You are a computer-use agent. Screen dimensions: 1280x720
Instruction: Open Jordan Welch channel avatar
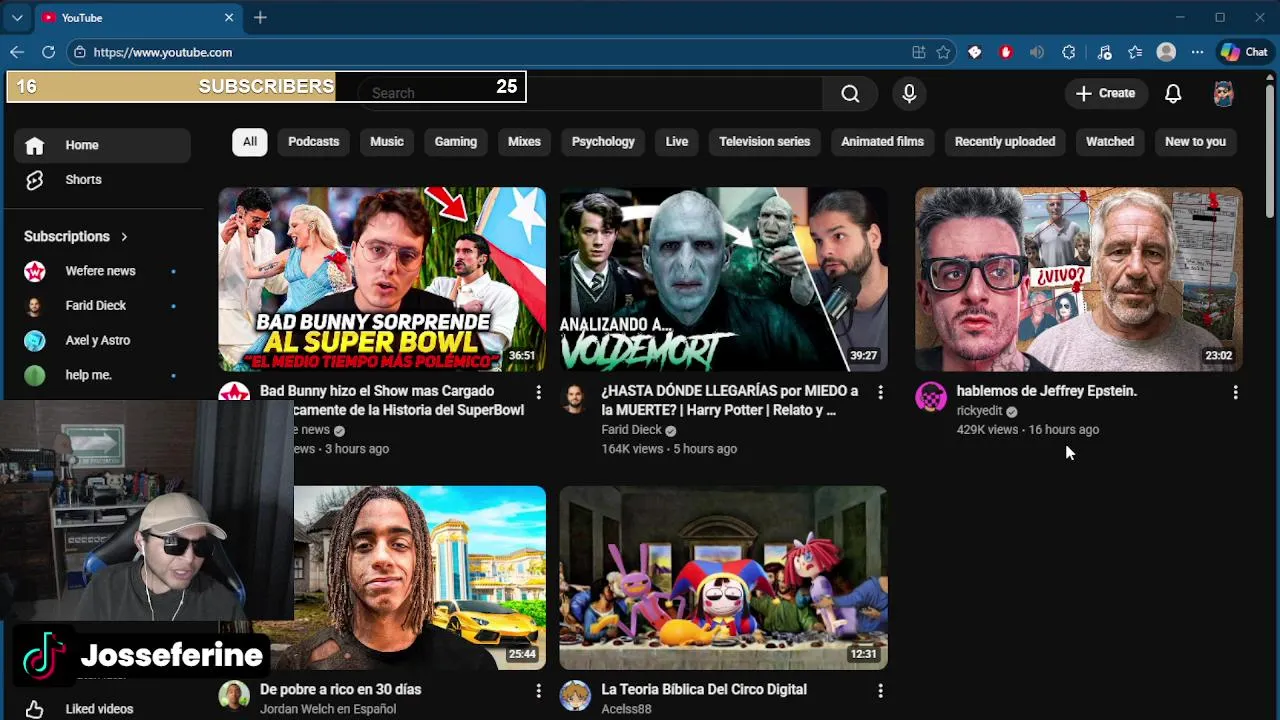tap(234, 696)
